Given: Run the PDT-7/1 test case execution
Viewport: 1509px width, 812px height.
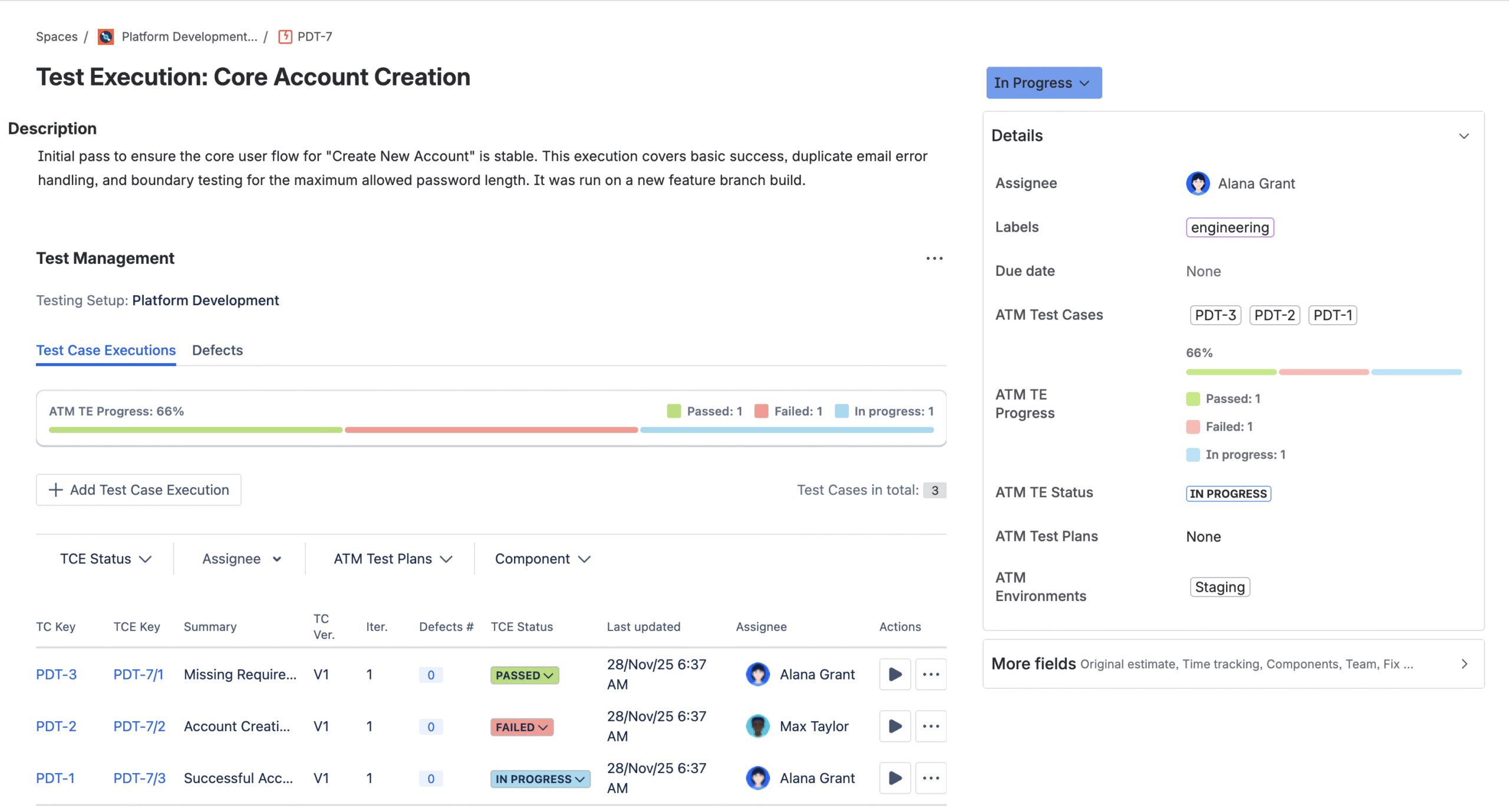Looking at the screenshot, I should point(894,674).
